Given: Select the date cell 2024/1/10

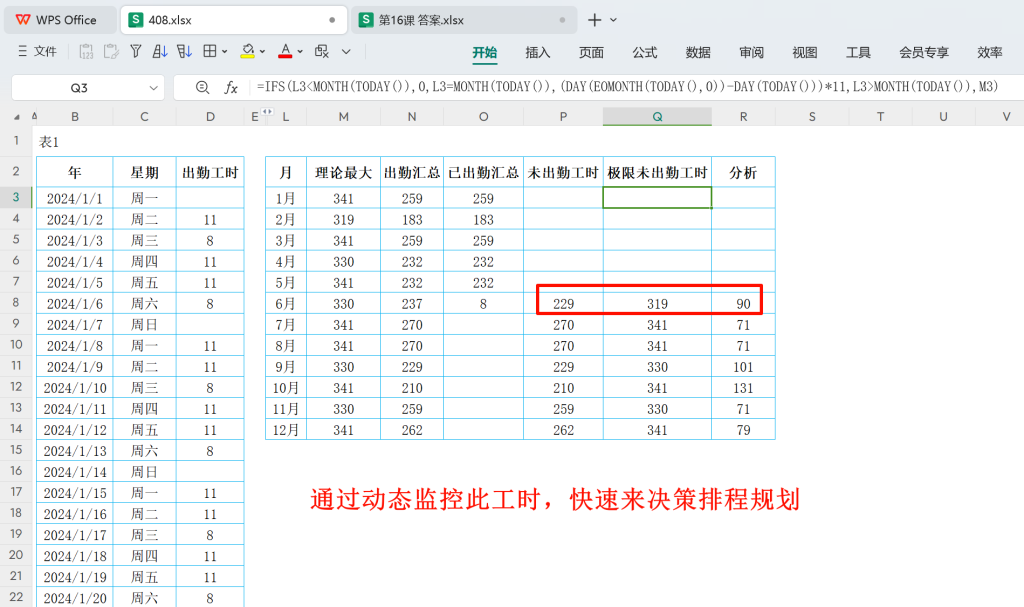Looking at the screenshot, I should 74,388.
